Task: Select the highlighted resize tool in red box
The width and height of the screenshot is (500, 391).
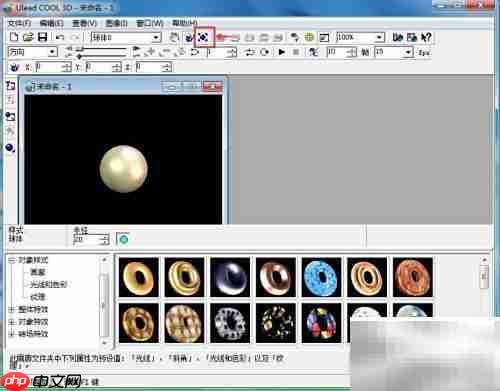Action: pos(203,37)
